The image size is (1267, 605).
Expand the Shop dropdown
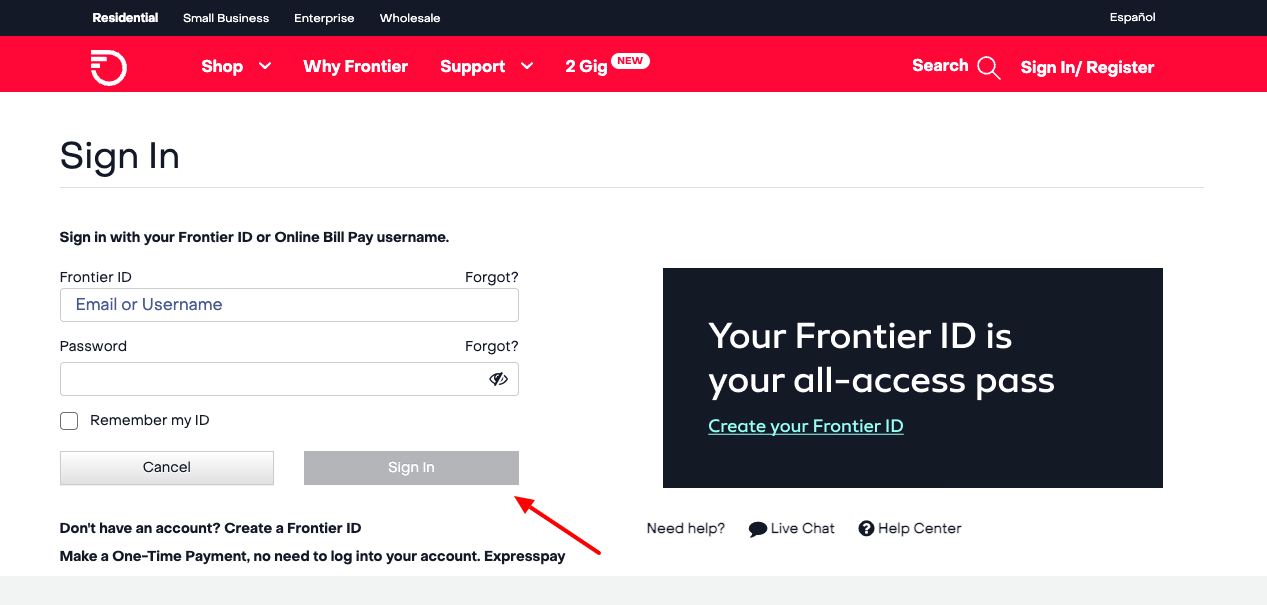pyautogui.click(x=234, y=66)
